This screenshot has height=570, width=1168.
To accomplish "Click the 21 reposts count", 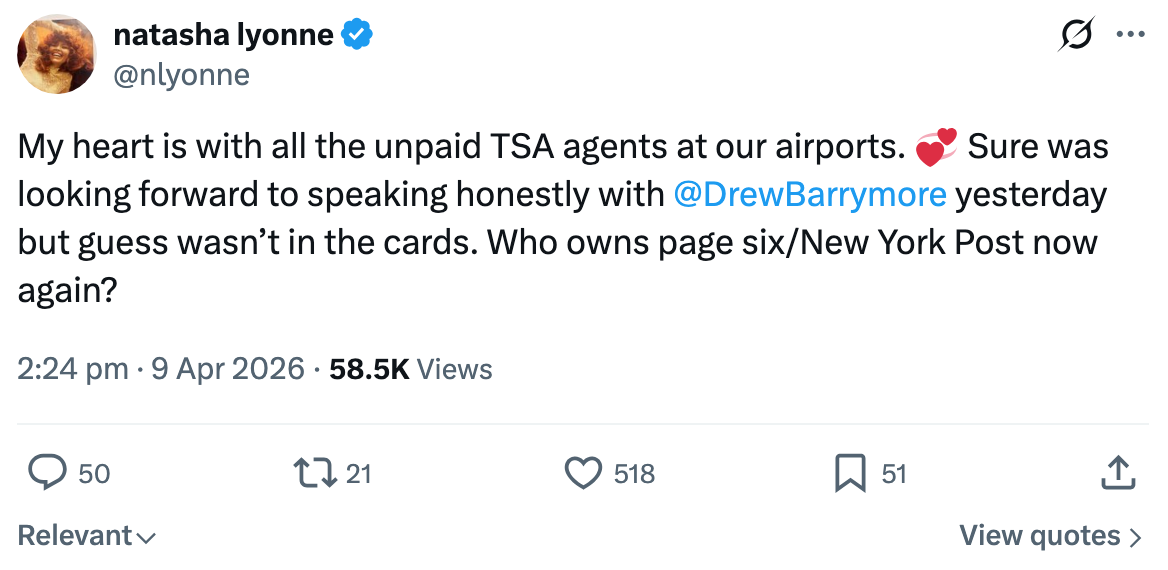I will click(x=358, y=473).
